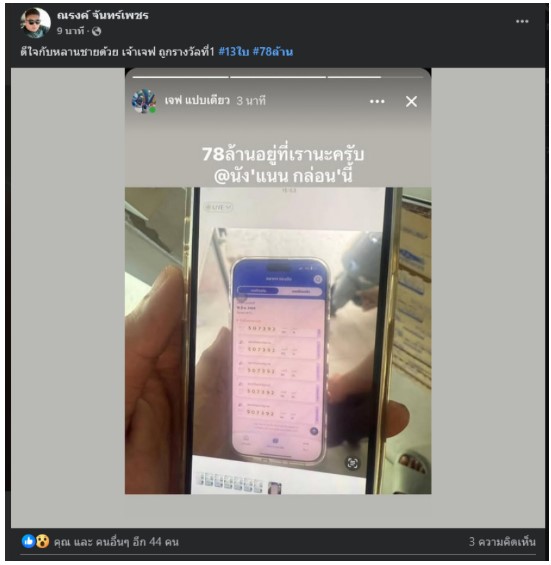
Task: Click the 9 นาที post timestamp
Action: click(x=70, y=31)
